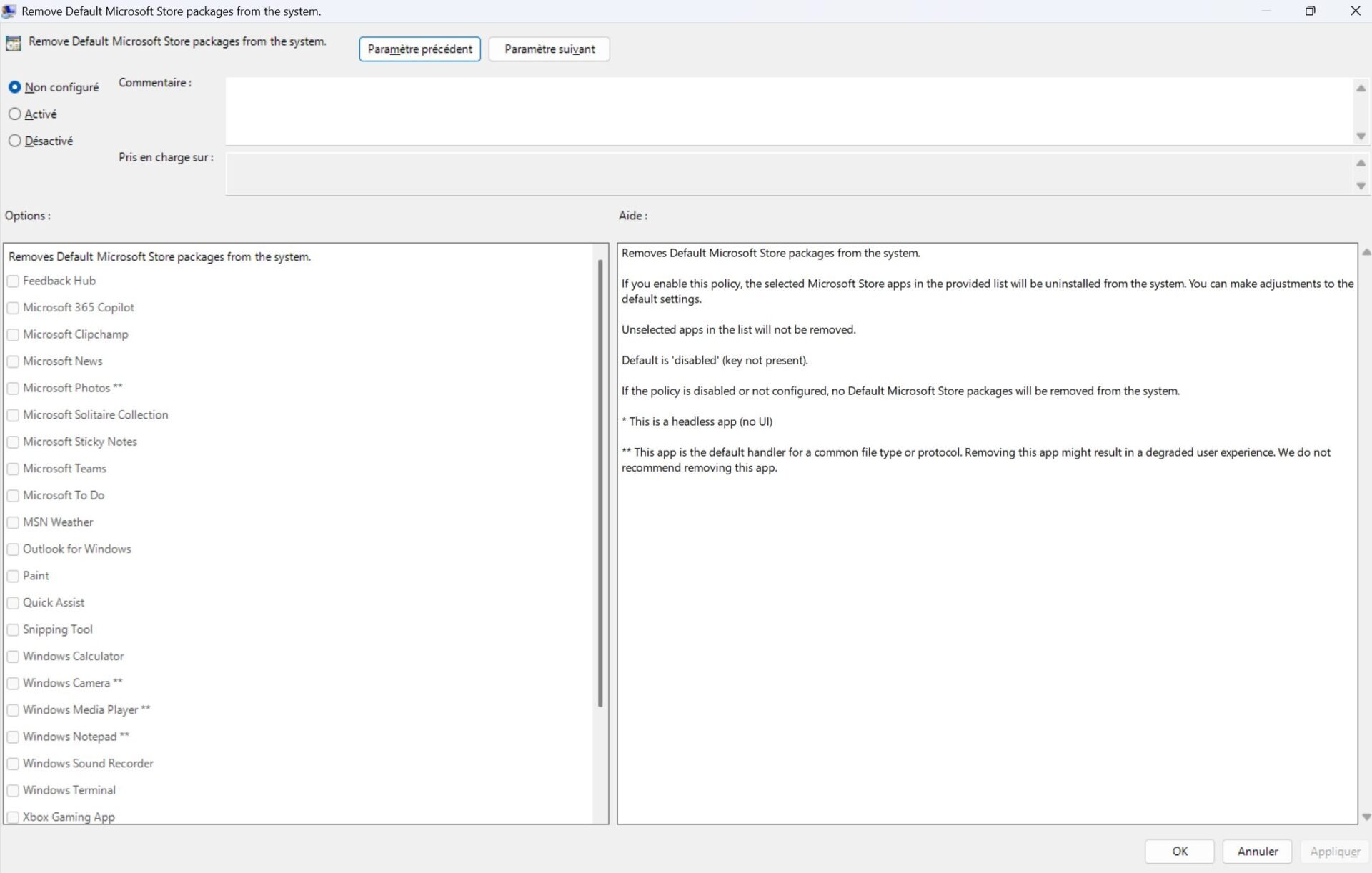Viewport: 1372px width, 873px height.
Task: Toggle Windows Camera checkbox
Action: point(13,683)
